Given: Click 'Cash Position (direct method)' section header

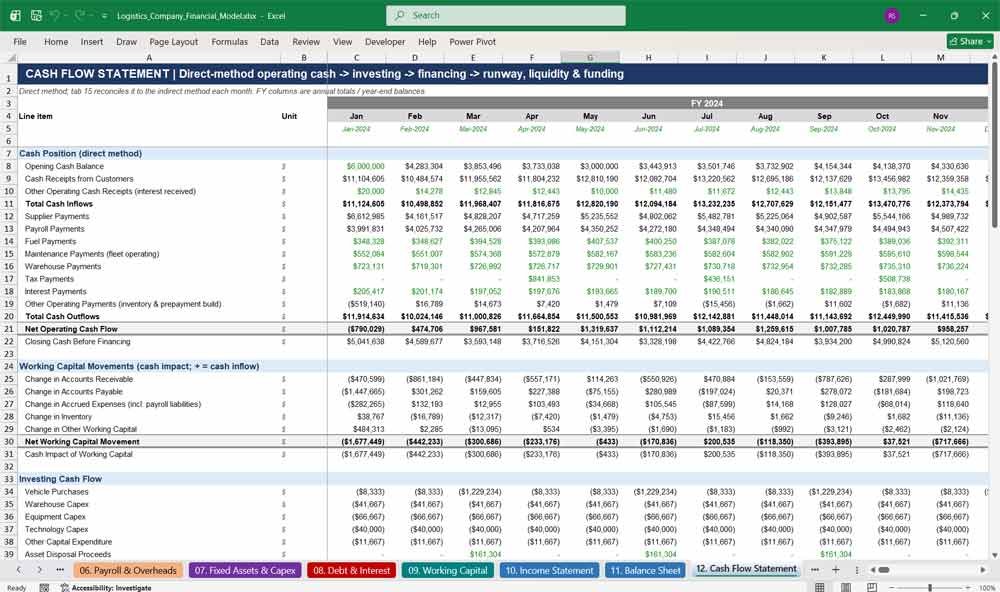Looking at the screenshot, I should (x=80, y=154).
